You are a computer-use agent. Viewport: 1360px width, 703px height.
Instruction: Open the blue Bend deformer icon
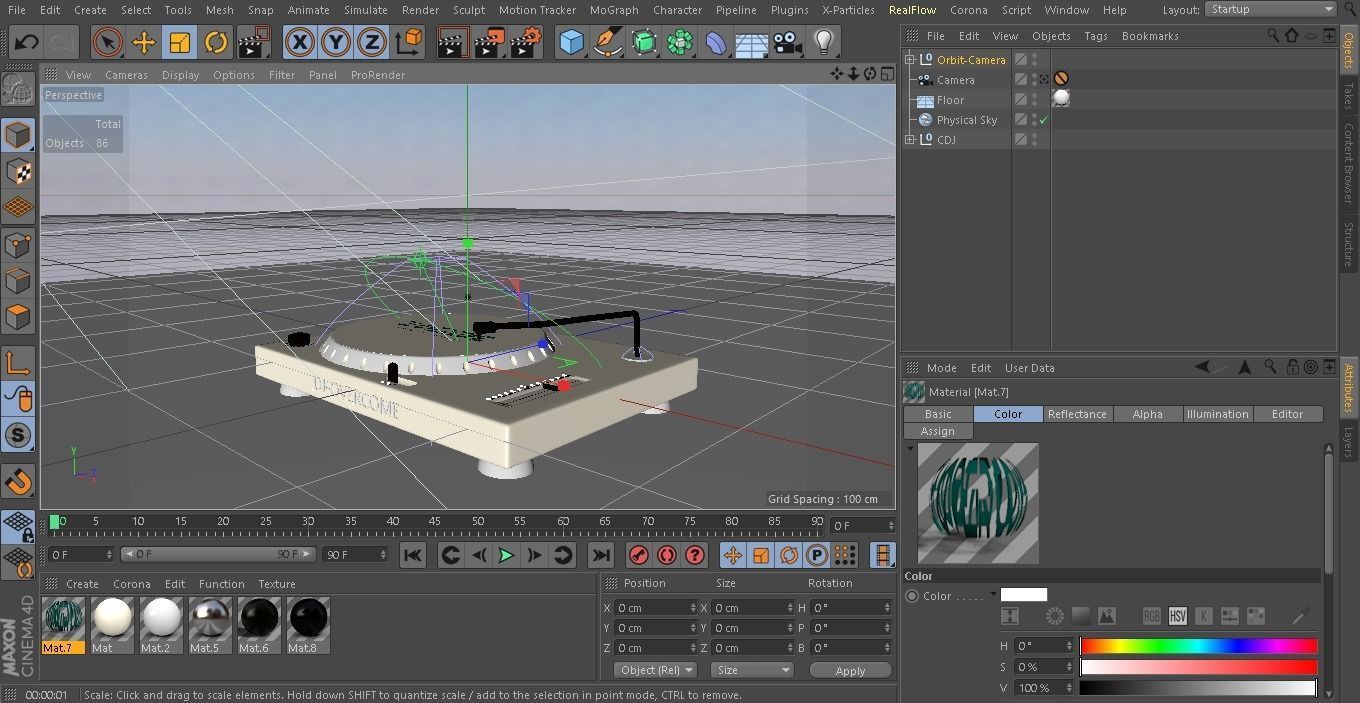pos(716,43)
